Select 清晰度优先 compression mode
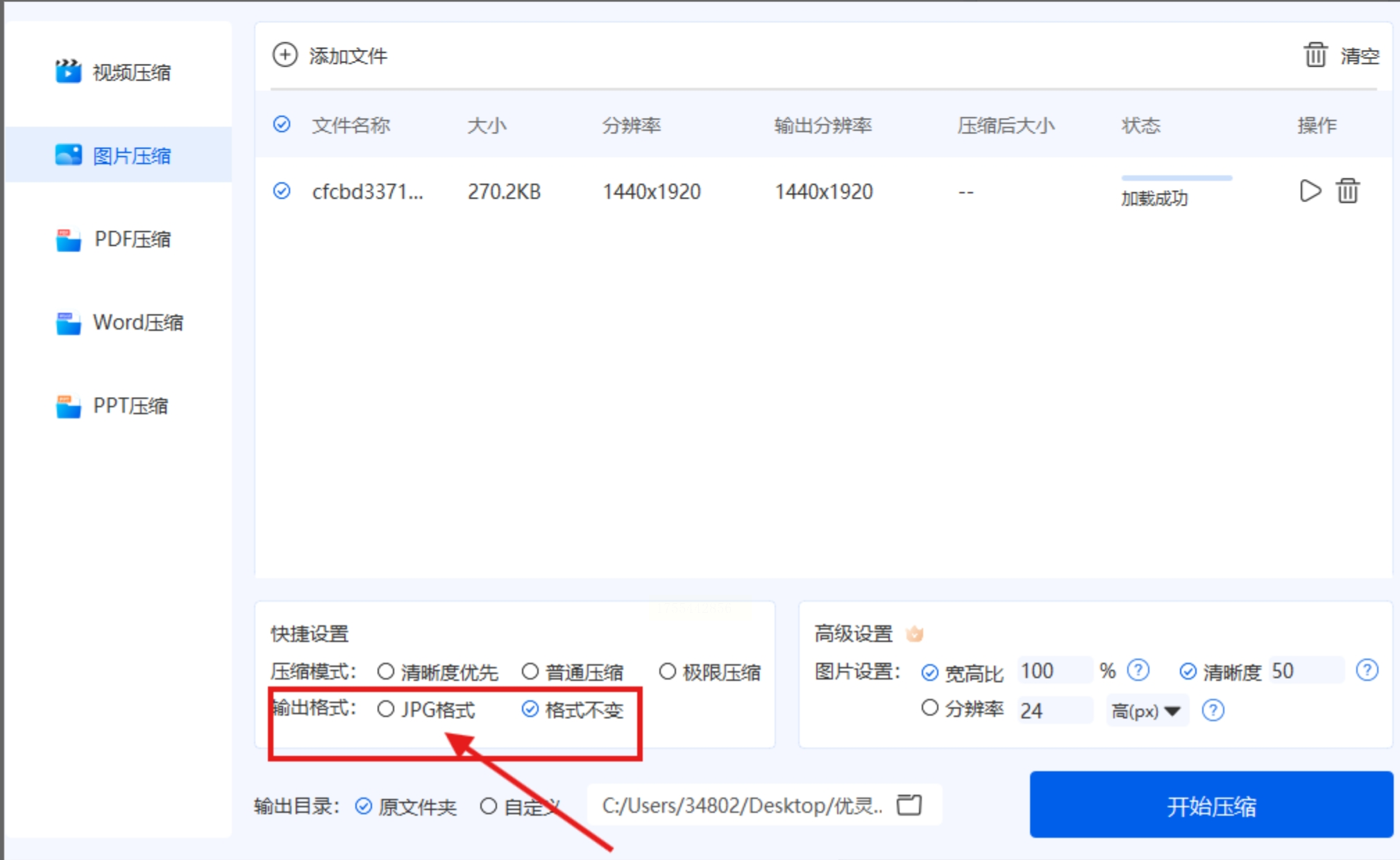1400x860 pixels. click(386, 671)
